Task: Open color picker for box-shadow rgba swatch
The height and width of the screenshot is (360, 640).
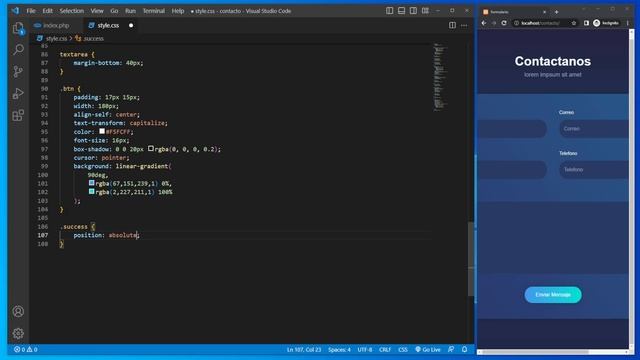Action: tap(151, 149)
